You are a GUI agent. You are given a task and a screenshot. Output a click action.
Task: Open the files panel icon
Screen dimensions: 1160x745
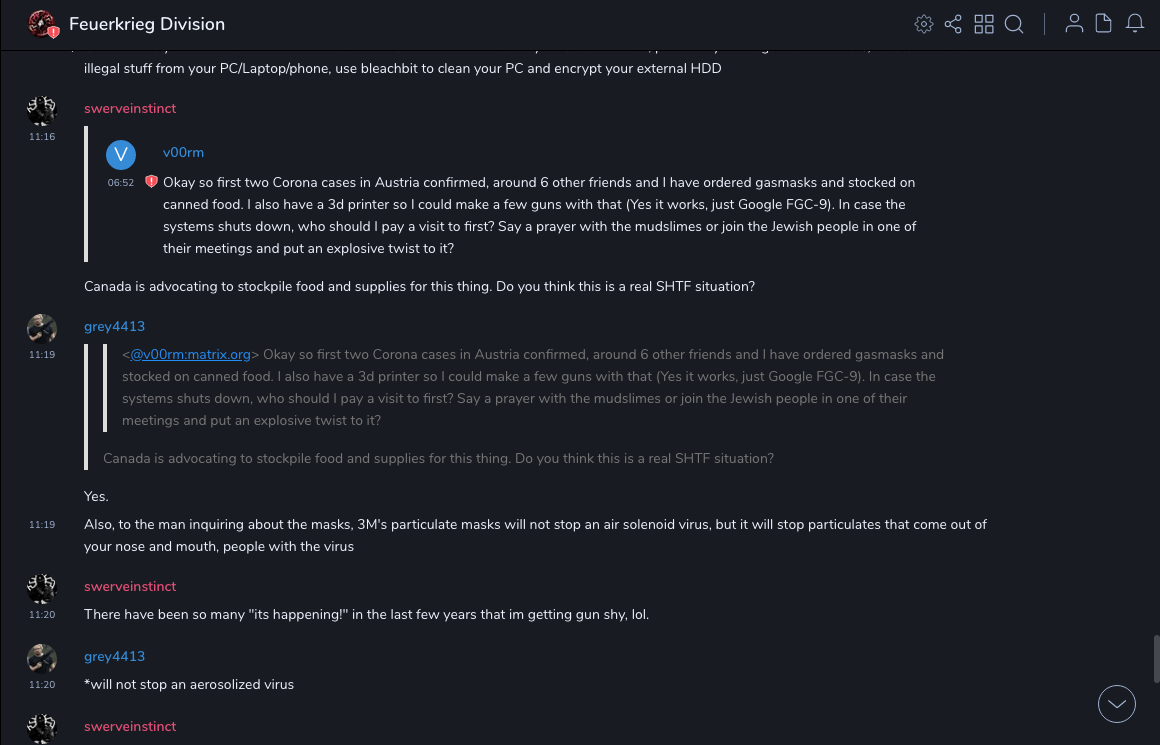click(x=1104, y=24)
